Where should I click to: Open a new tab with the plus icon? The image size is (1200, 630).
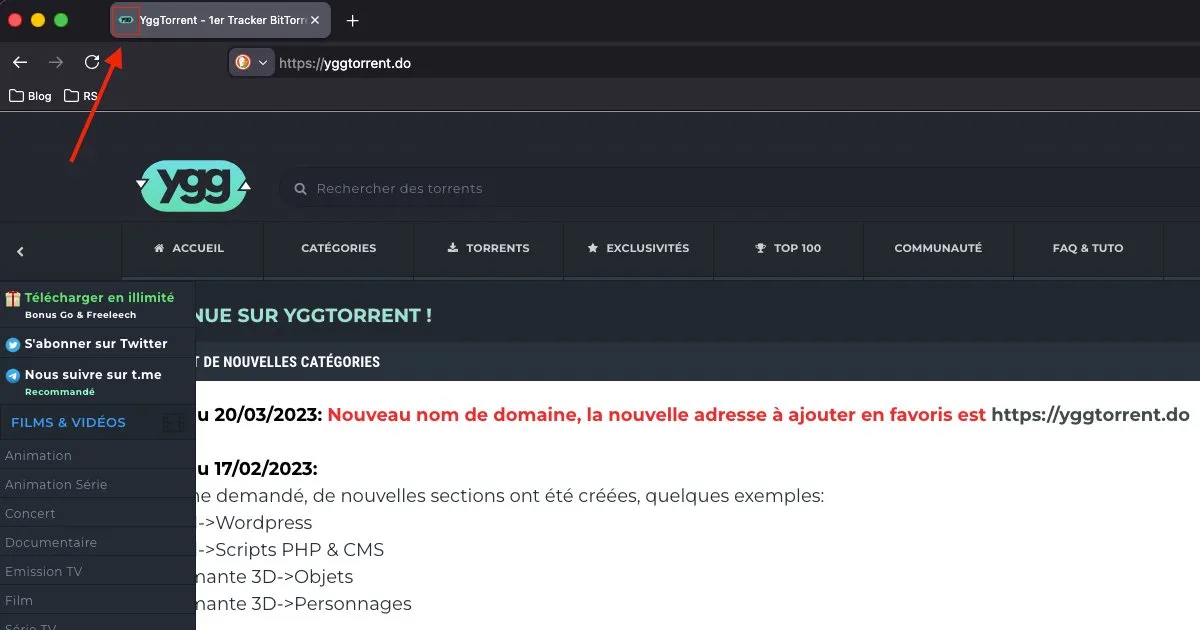352,20
